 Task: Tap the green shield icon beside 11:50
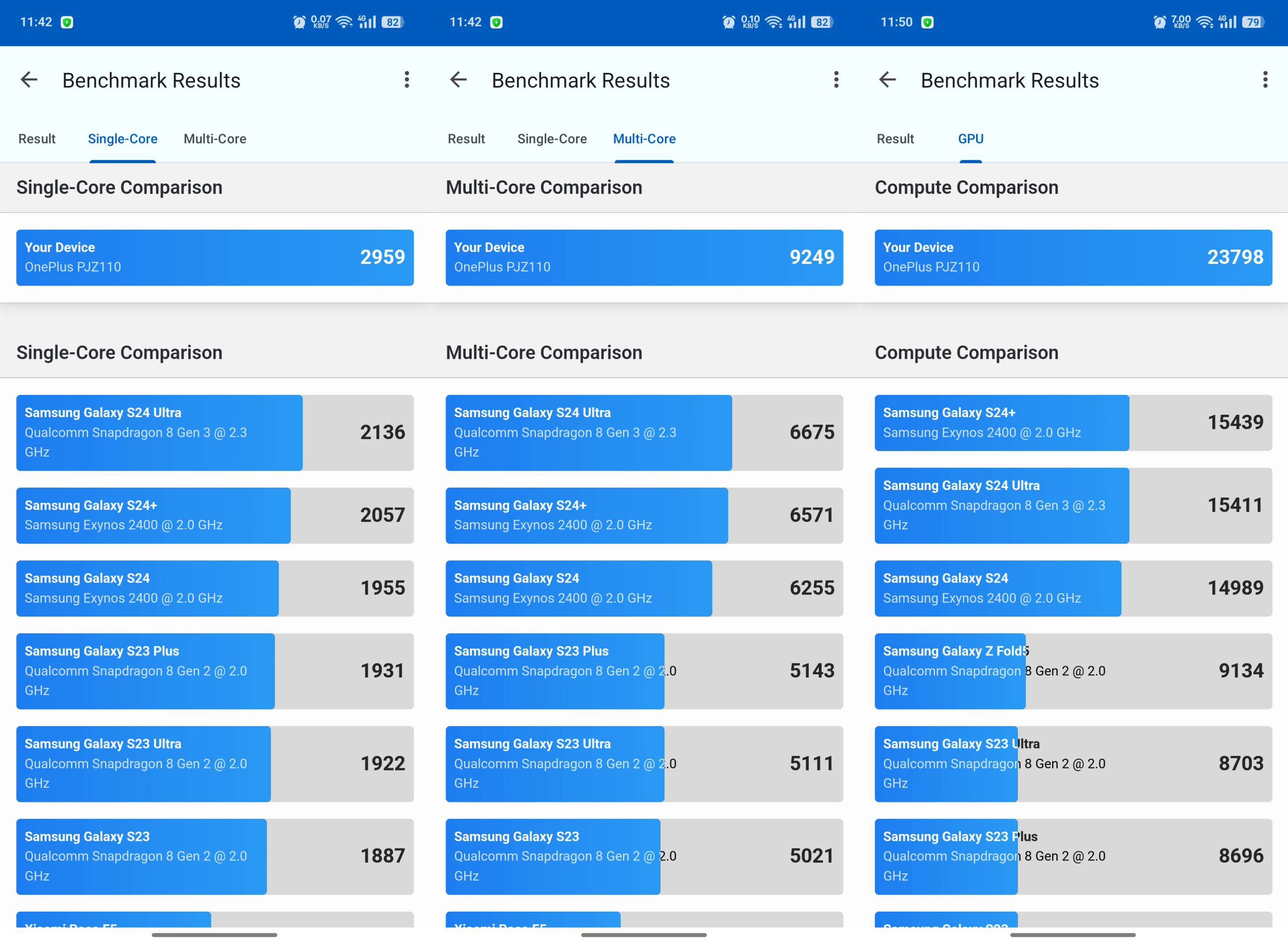(928, 22)
